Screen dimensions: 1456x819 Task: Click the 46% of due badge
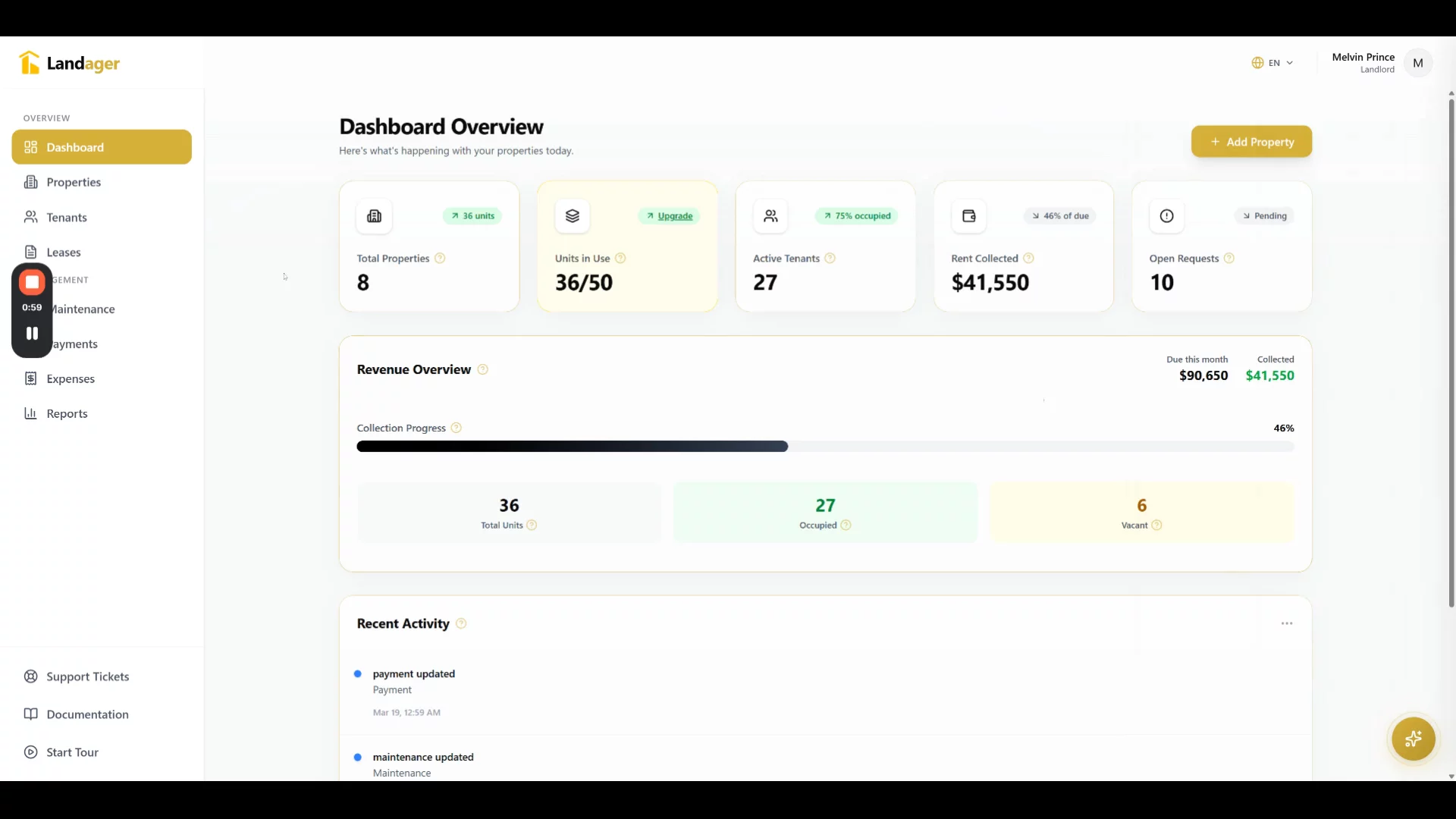tap(1059, 216)
